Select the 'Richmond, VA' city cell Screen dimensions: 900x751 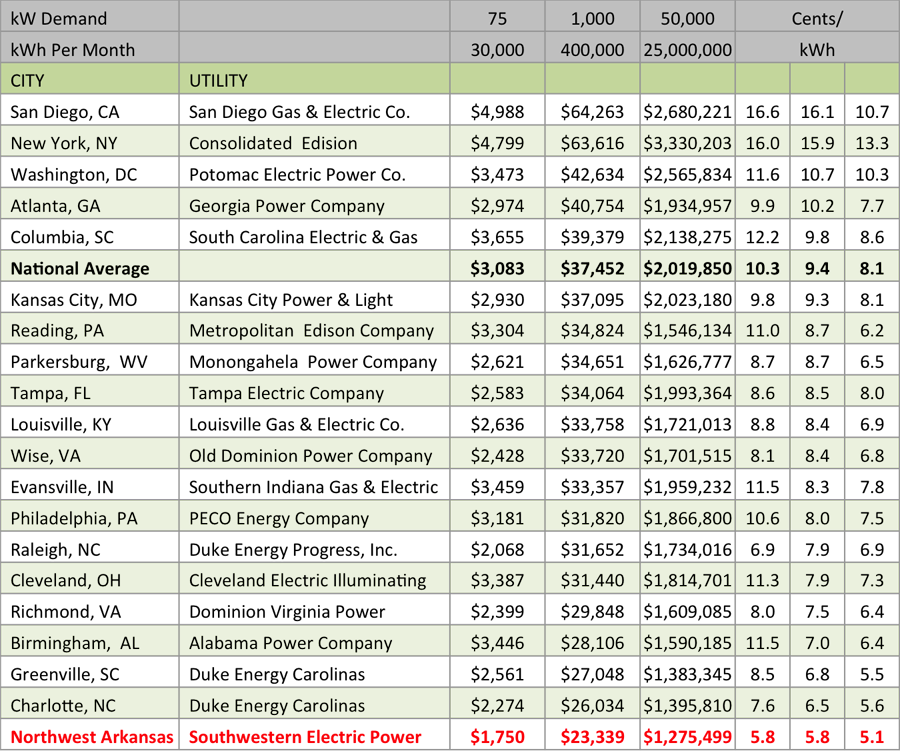tap(90, 611)
